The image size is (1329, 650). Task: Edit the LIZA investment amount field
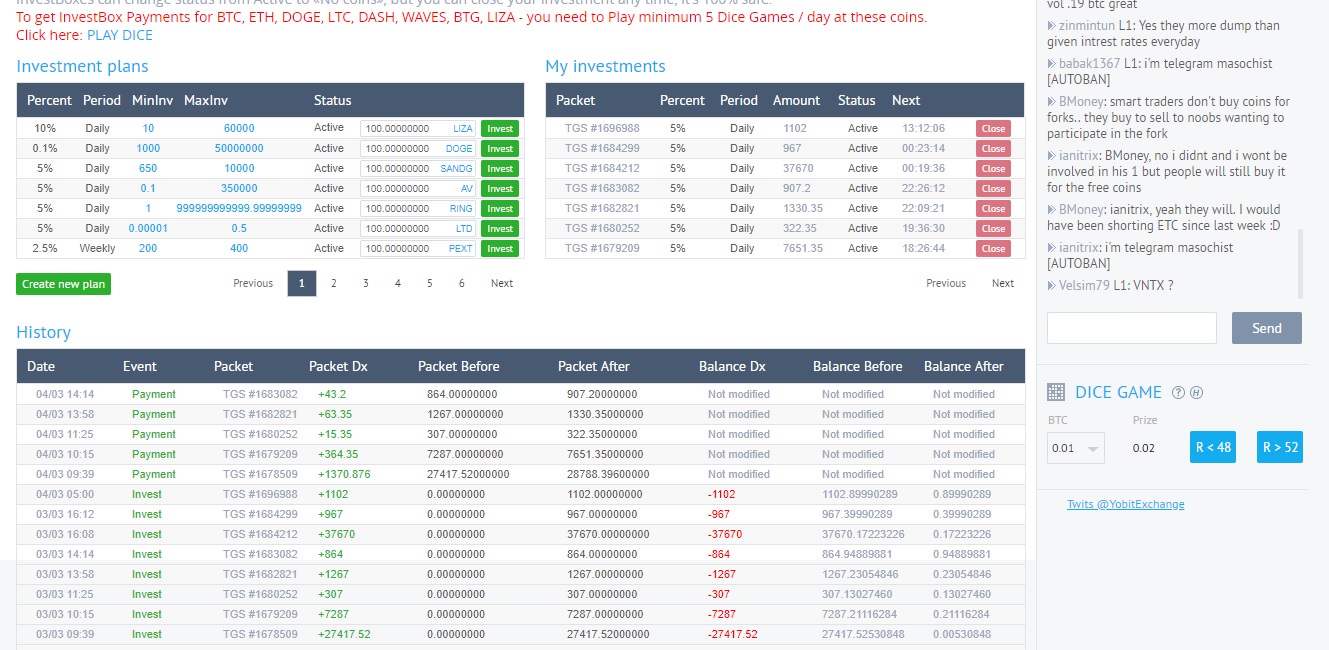coord(418,128)
